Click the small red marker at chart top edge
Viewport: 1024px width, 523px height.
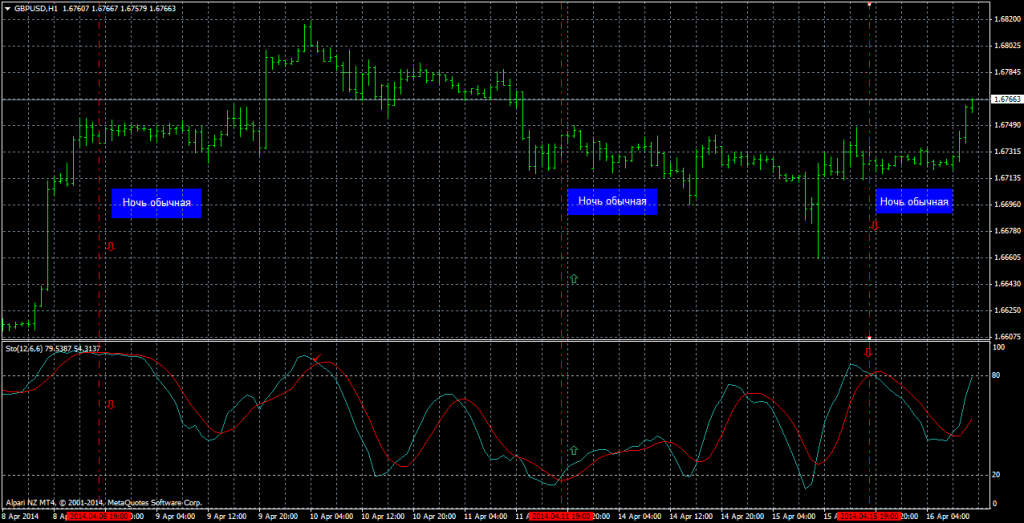tap(869, 3)
